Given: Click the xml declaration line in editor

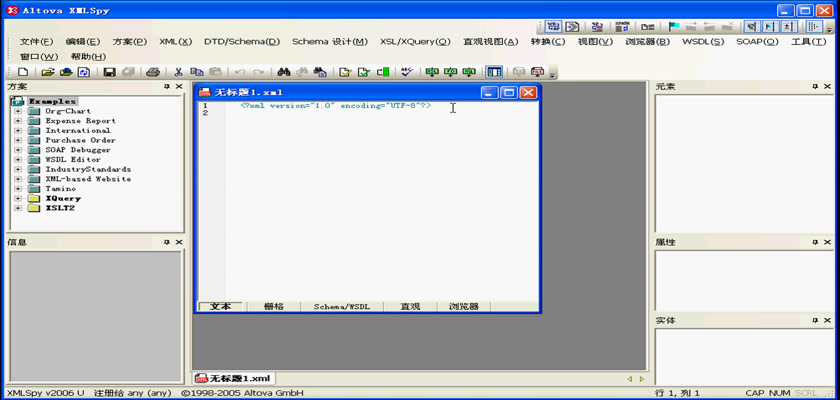Looking at the screenshot, I should click(x=336, y=106).
